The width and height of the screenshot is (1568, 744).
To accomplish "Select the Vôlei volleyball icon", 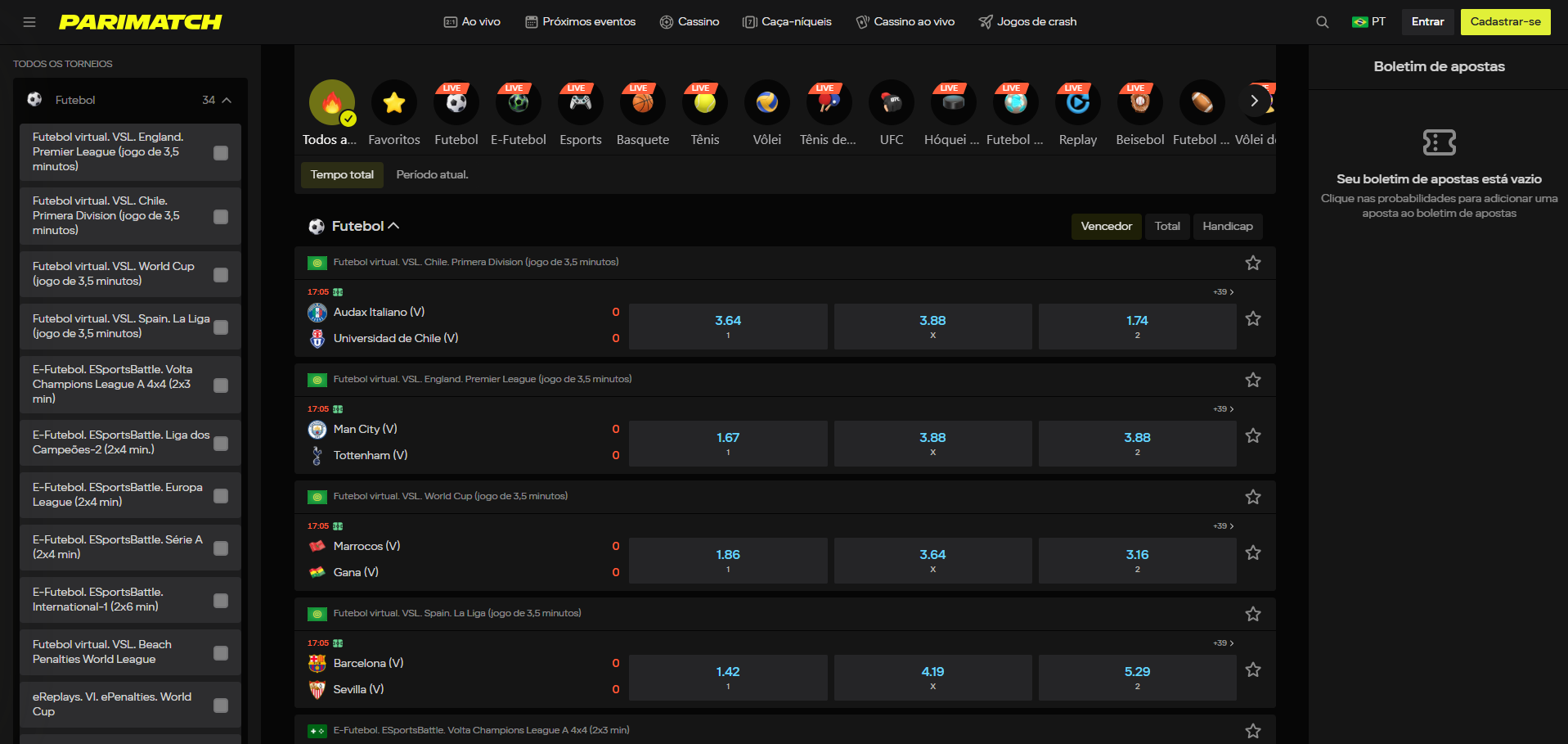I will pos(767,102).
